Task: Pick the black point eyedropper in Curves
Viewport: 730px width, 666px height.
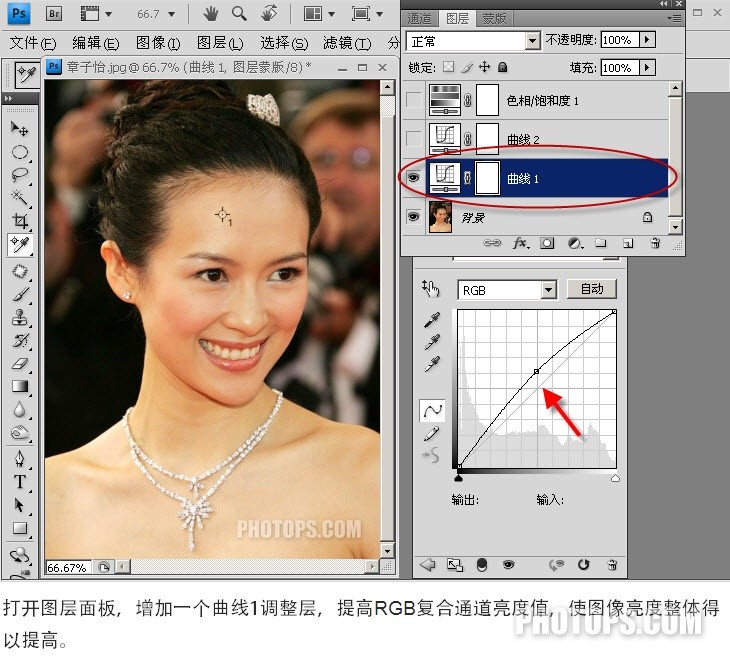Action: [x=432, y=320]
